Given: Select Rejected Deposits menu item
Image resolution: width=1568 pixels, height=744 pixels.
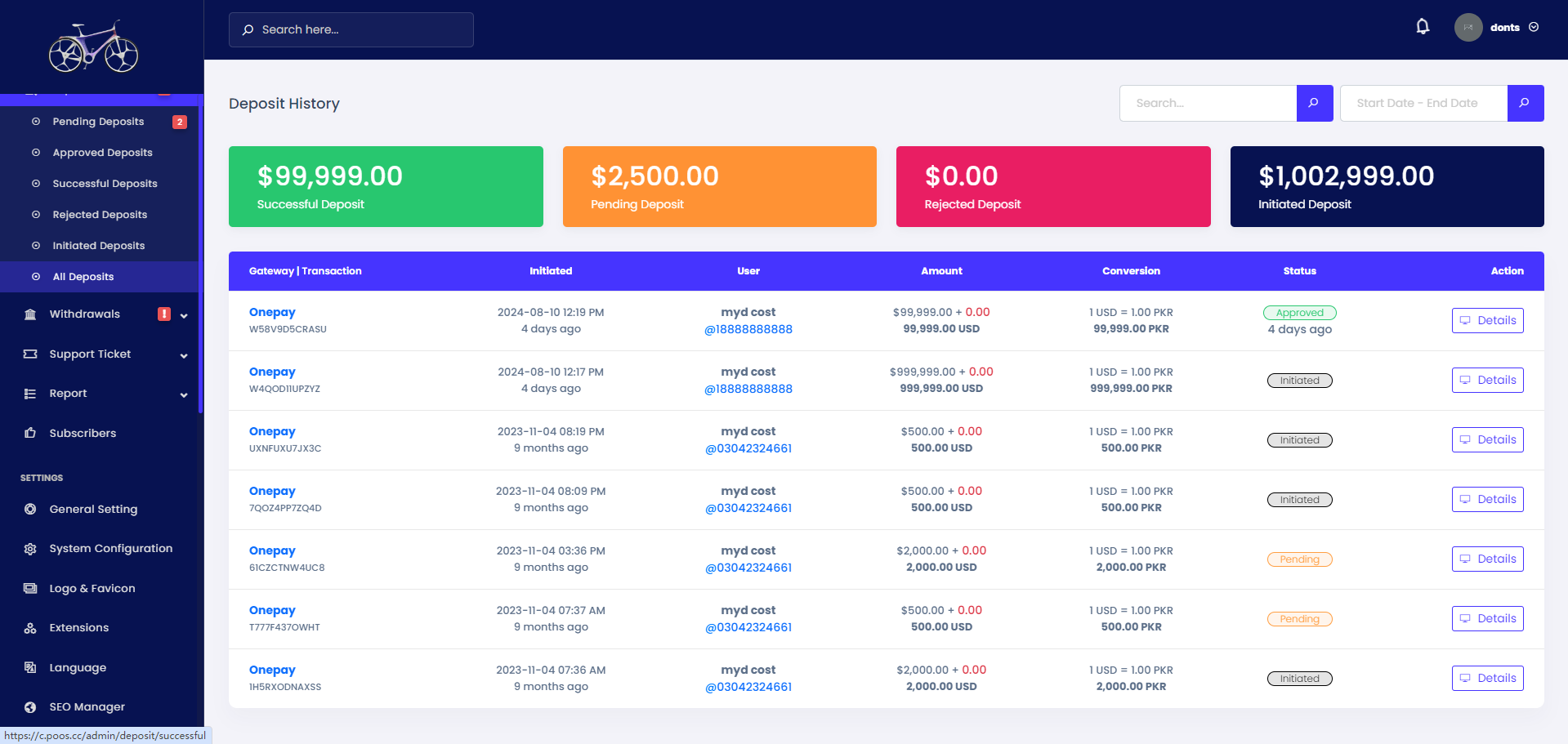Looking at the screenshot, I should 99,215.
